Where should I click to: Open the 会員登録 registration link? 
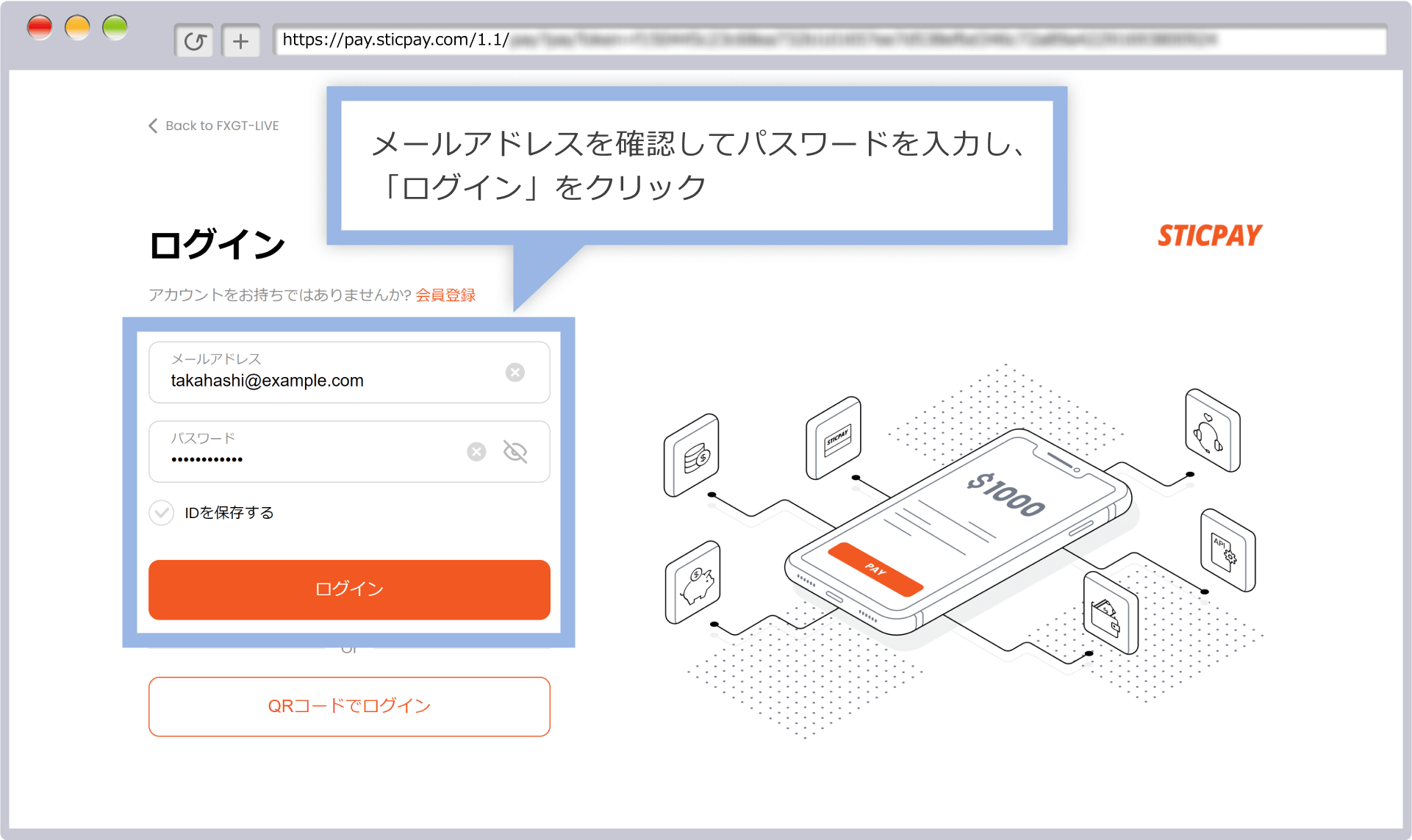coord(445,295)
